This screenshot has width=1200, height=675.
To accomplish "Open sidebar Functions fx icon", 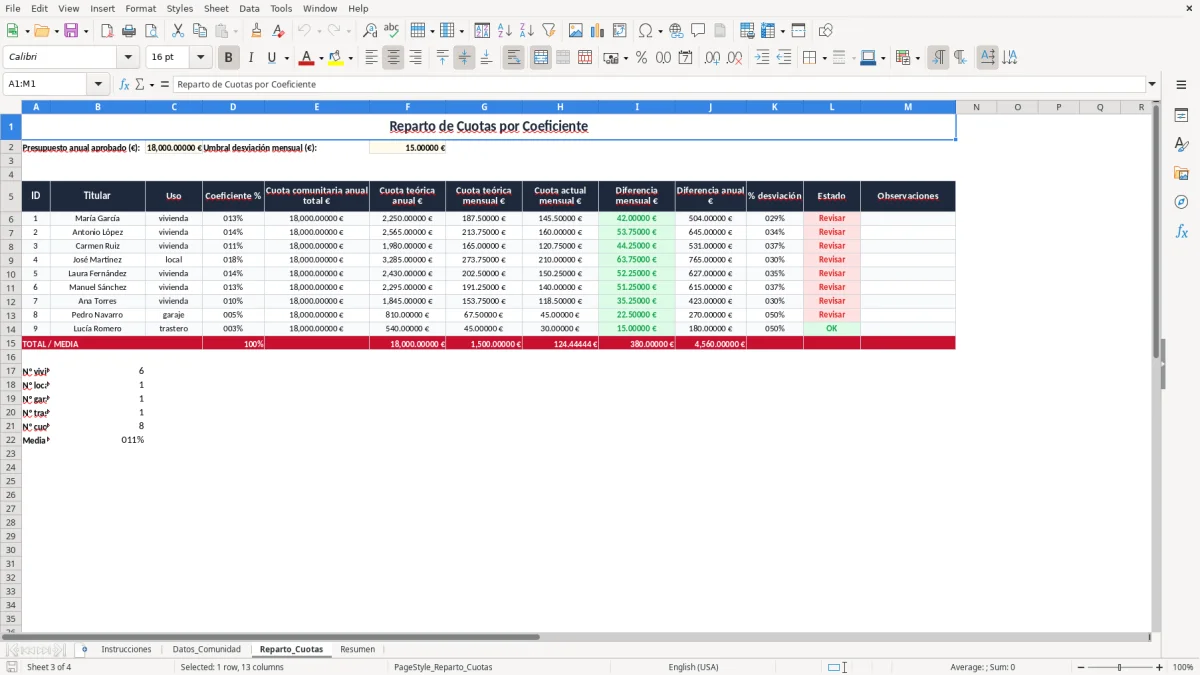I will point(1181,231).
